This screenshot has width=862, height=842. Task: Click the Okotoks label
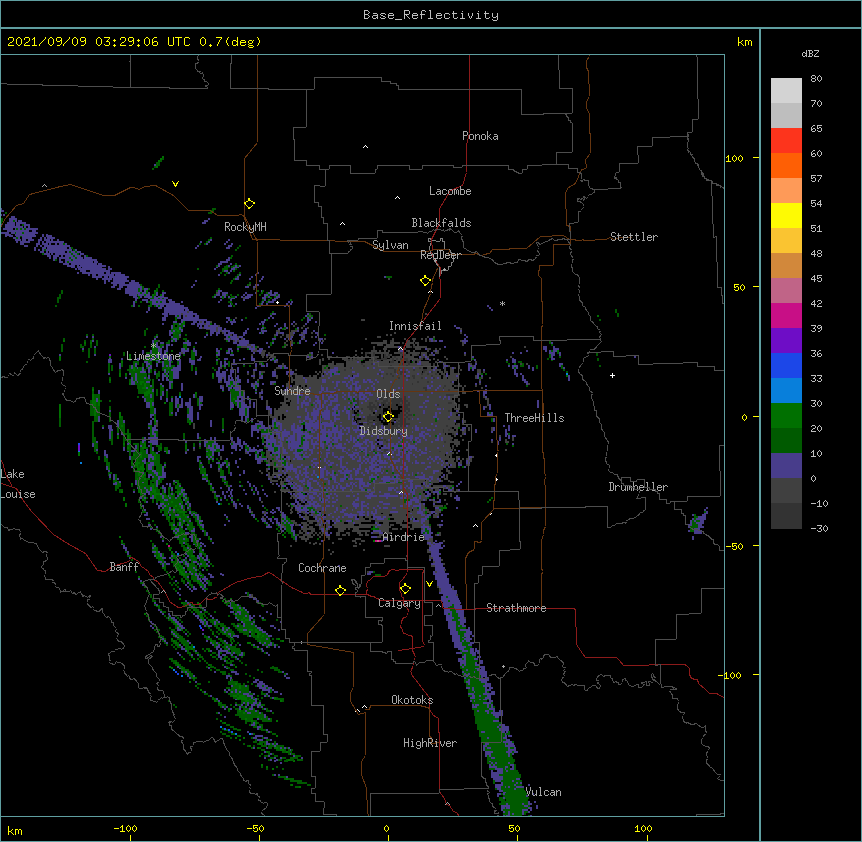tap(412, 700)
